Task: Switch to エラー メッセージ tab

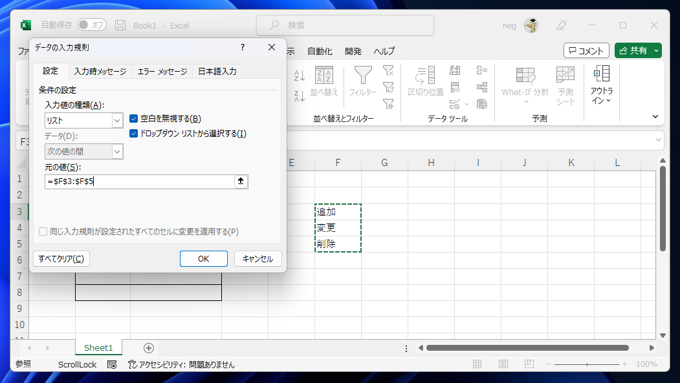Action: coord(162,71)
